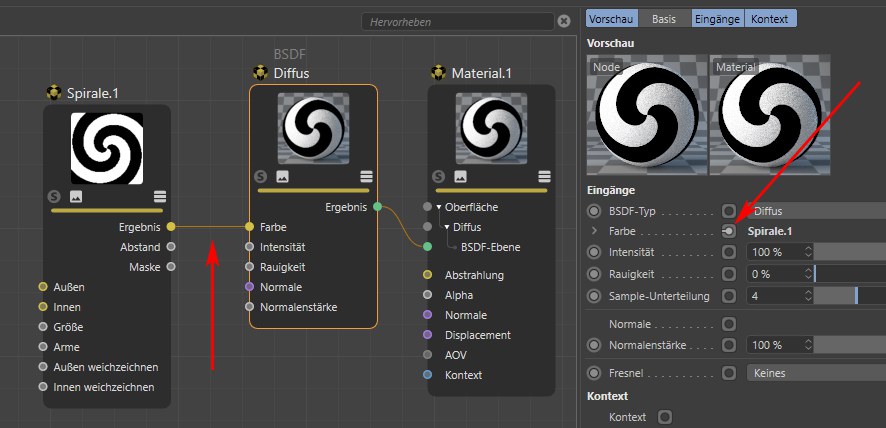Click into the Hervorheben search field
The image size is (886, 428).
click(457, 20)
